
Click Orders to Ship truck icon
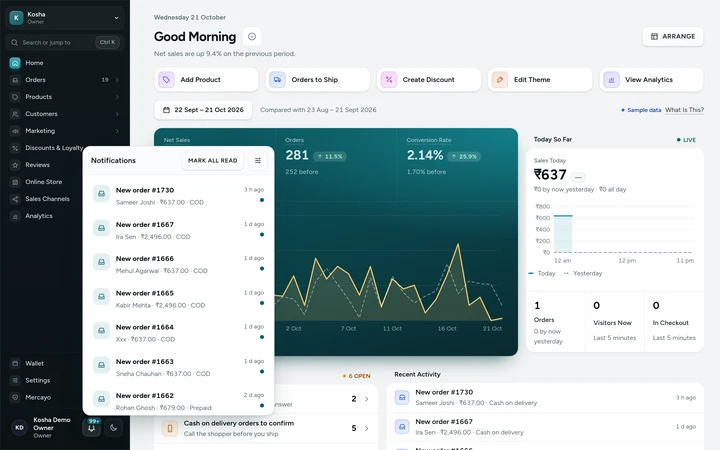pos(277,79)
